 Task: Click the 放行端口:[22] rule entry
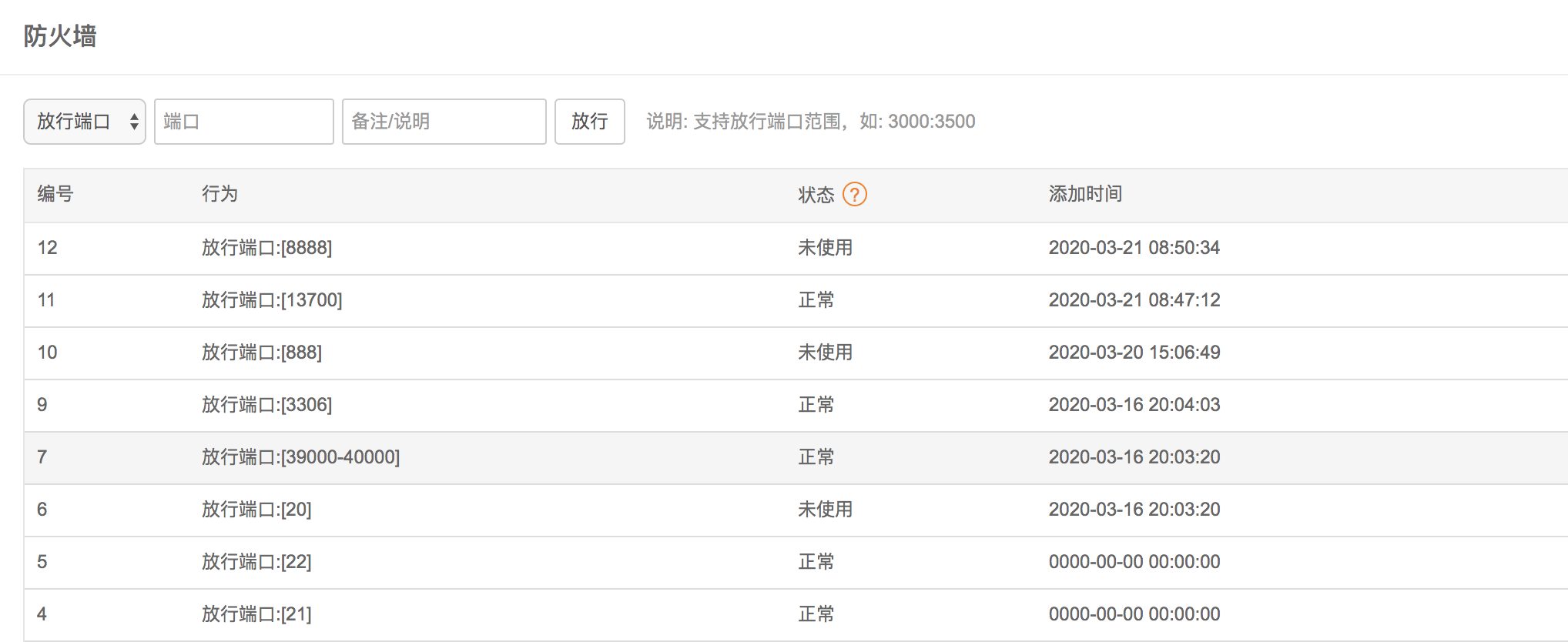[x=256, y=562]
